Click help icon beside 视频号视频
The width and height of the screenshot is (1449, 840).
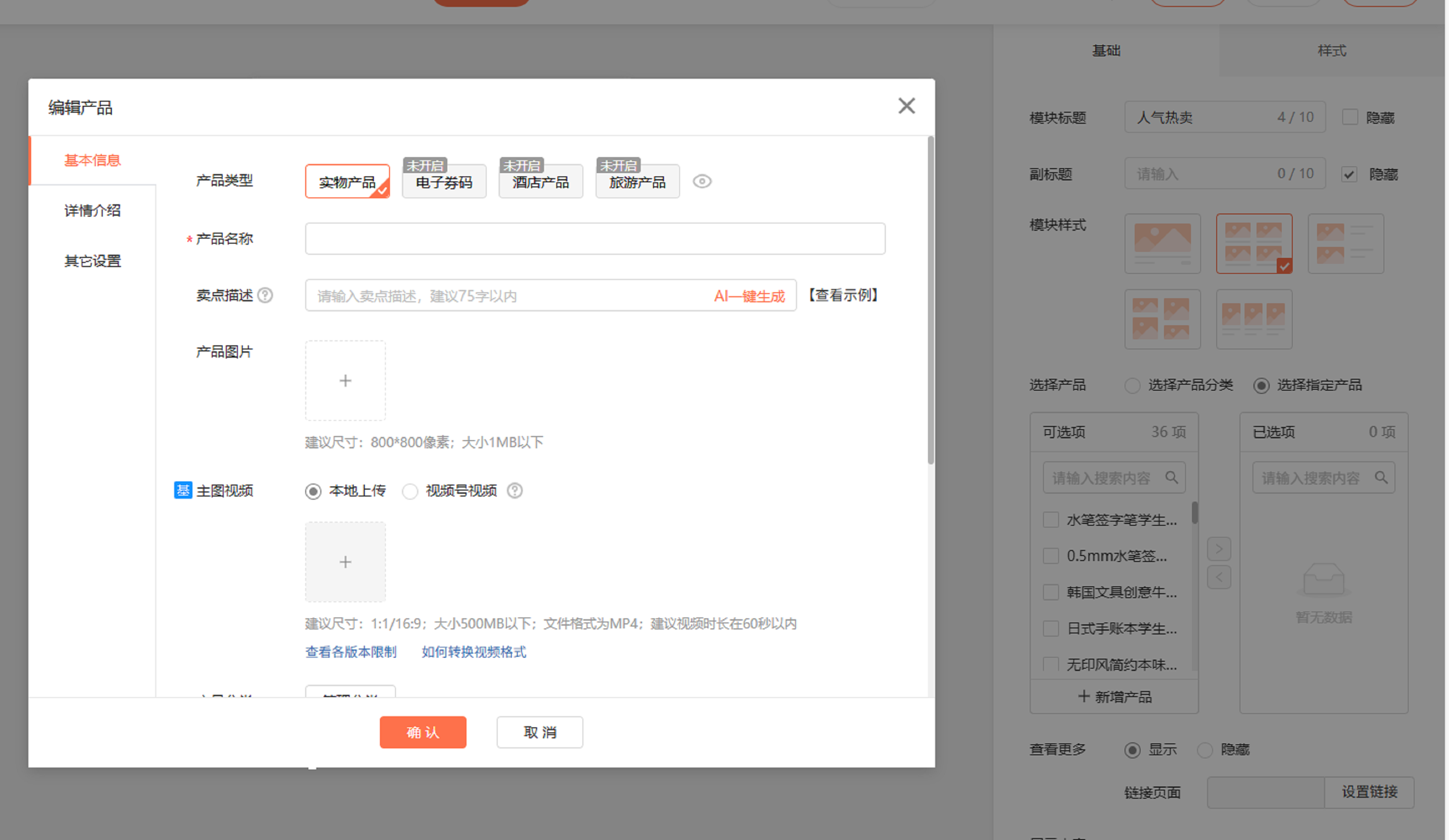[x=515, y=491]
